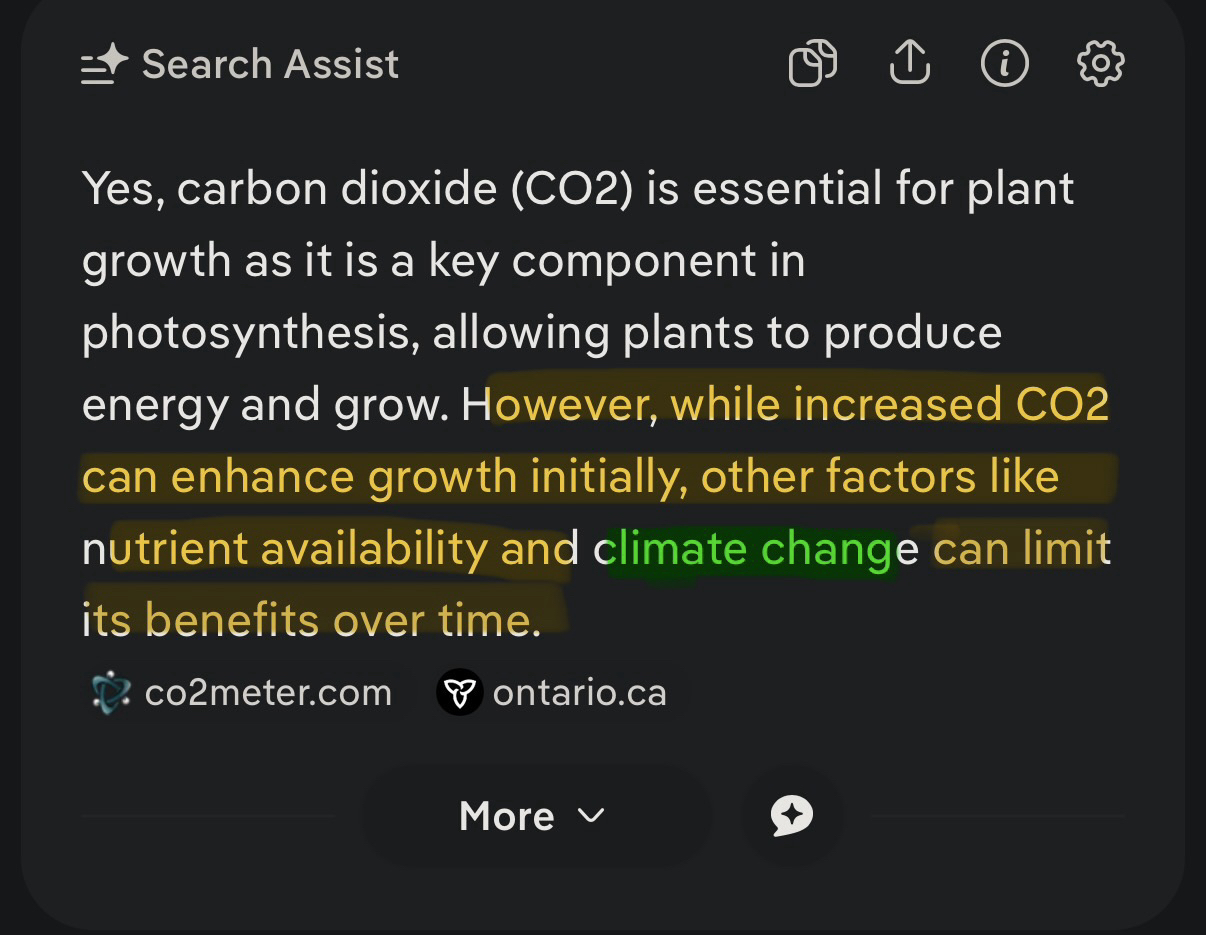This screenshot has height=935, width=1206.
Task: Open the info icon details
Action: coord(1004,65)
